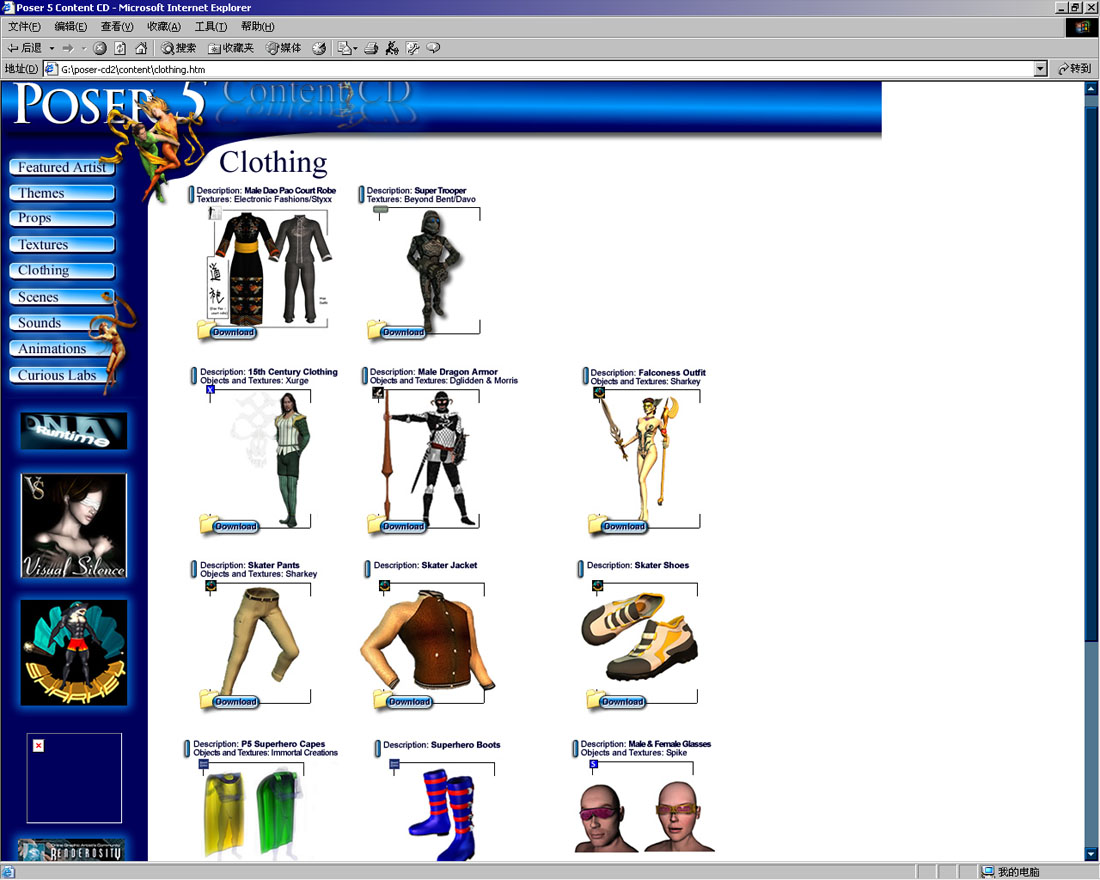Click the Forward arrow toolbar button
The height and width of the screenshot is (880, 1100).
(68, 48)
